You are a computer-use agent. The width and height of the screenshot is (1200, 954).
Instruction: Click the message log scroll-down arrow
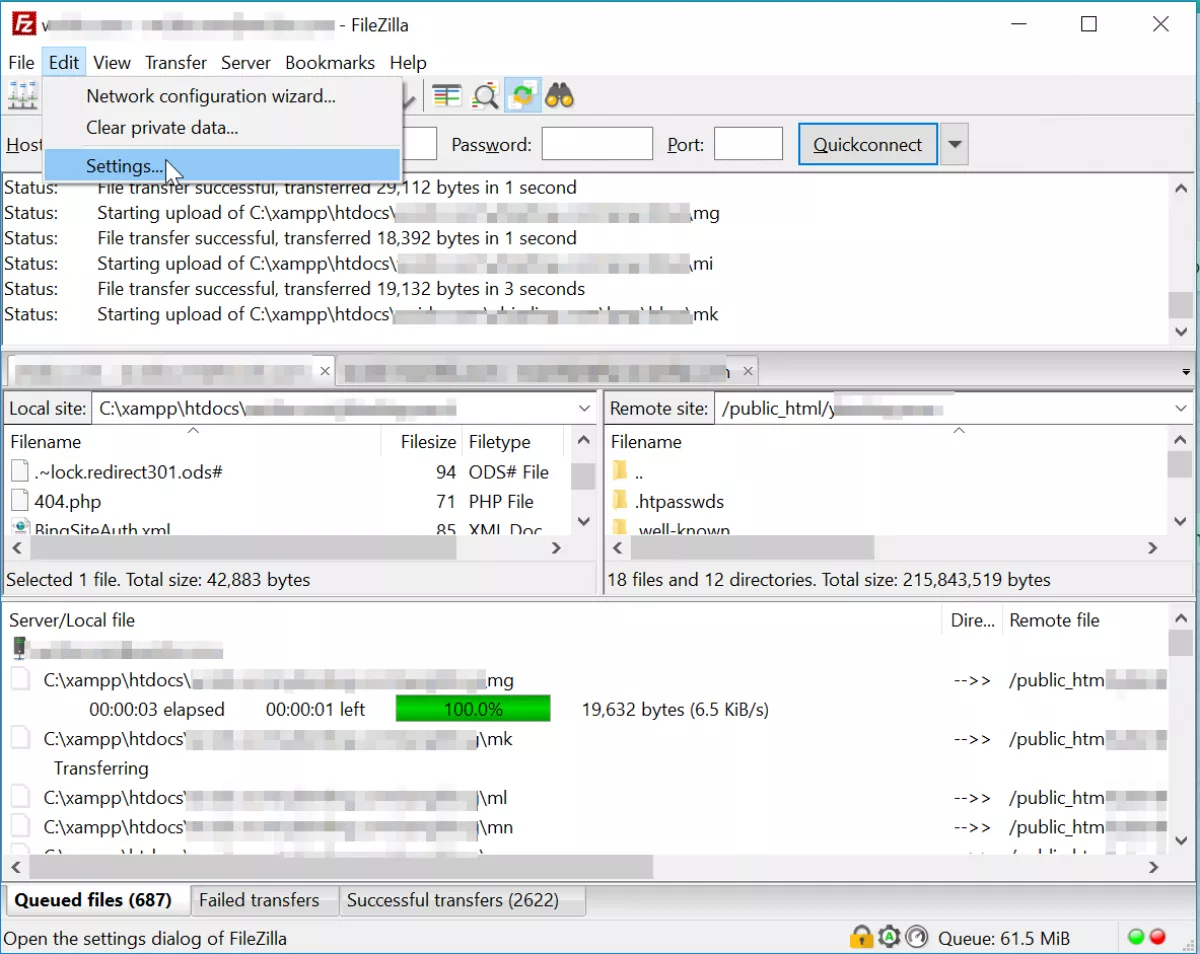(x=1181, y=332)
